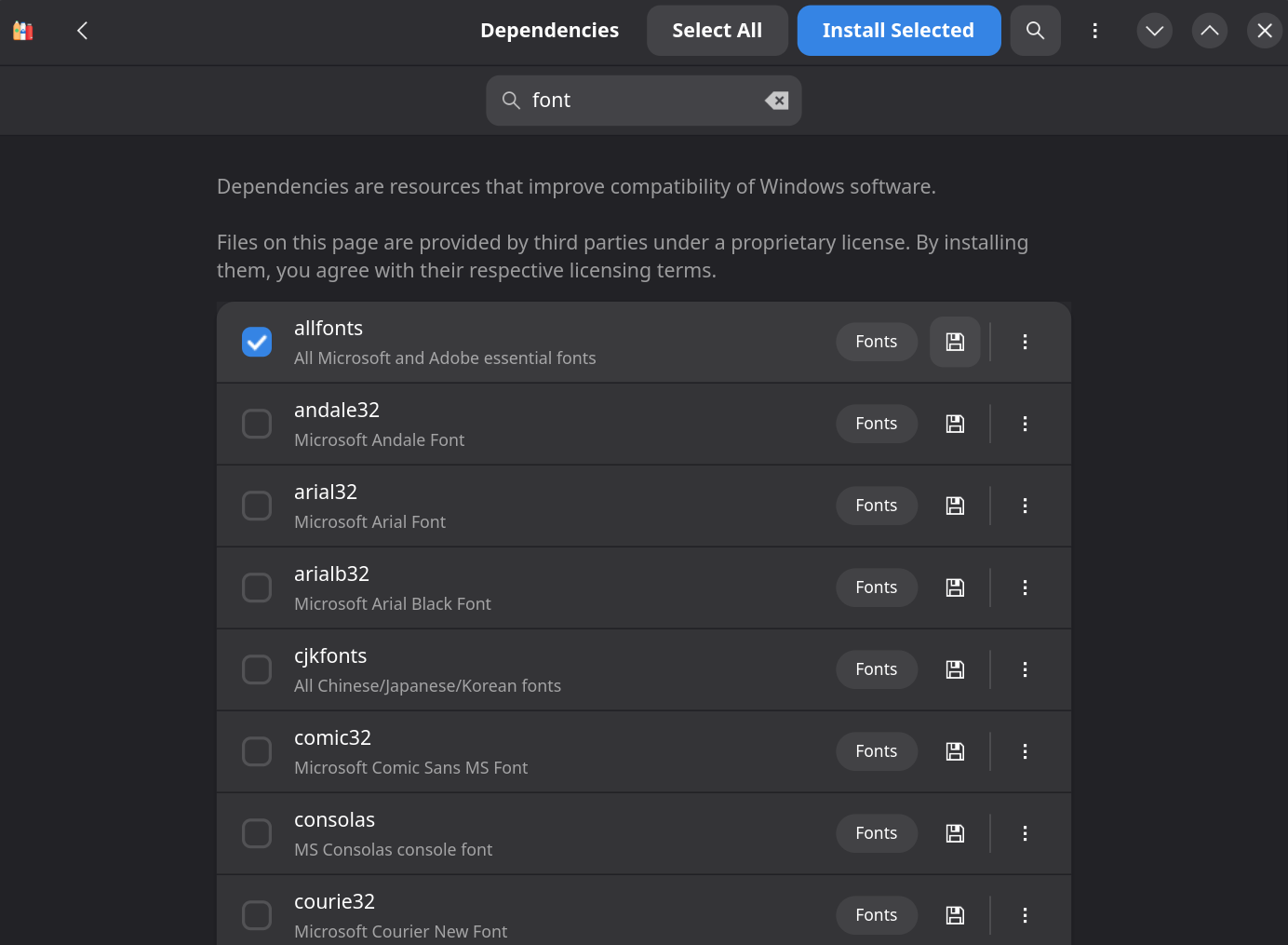Install comic32 via its save icon
The height and width of the screenshot is (945, 1288).
[x=955, y=751]
